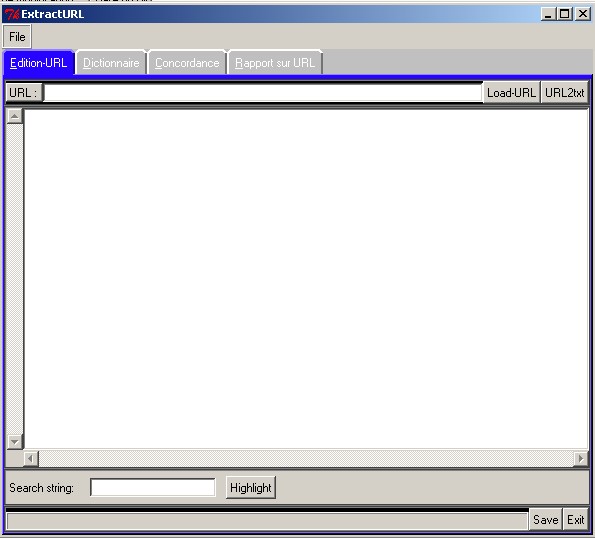
Task: Switch to the Edition-URL tab
Action: pos(38,63)
